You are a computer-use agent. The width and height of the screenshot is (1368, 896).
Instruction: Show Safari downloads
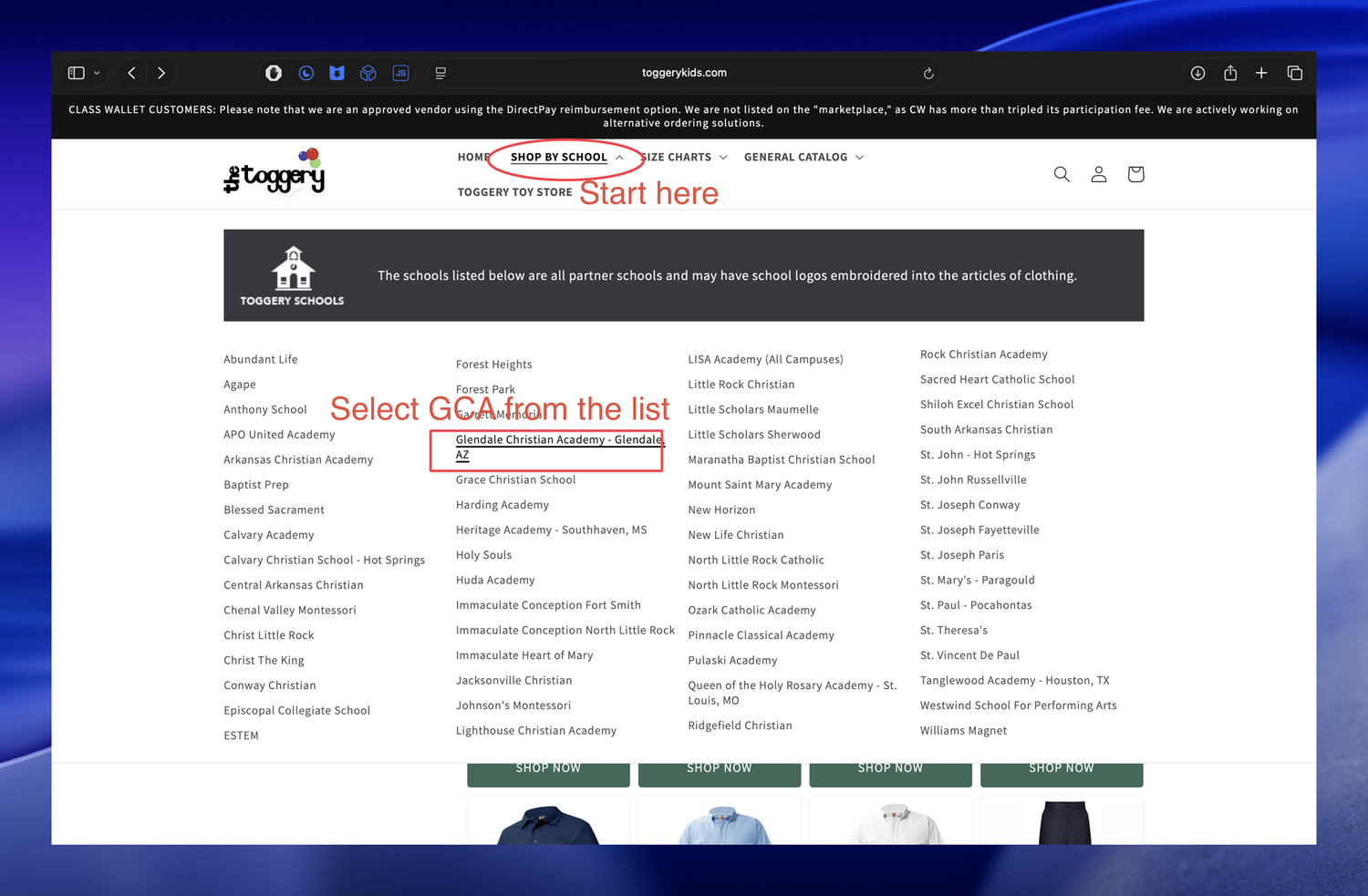1198,73
